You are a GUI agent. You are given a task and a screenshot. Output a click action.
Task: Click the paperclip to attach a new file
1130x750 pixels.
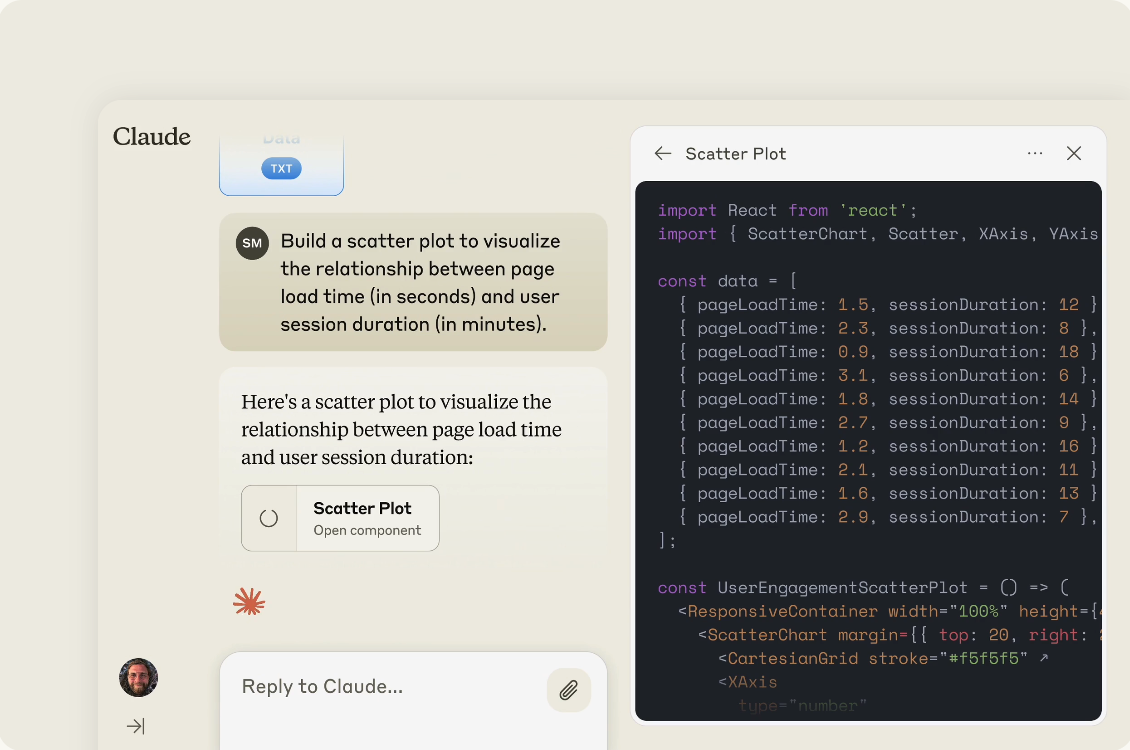click(x=568, y=690)
